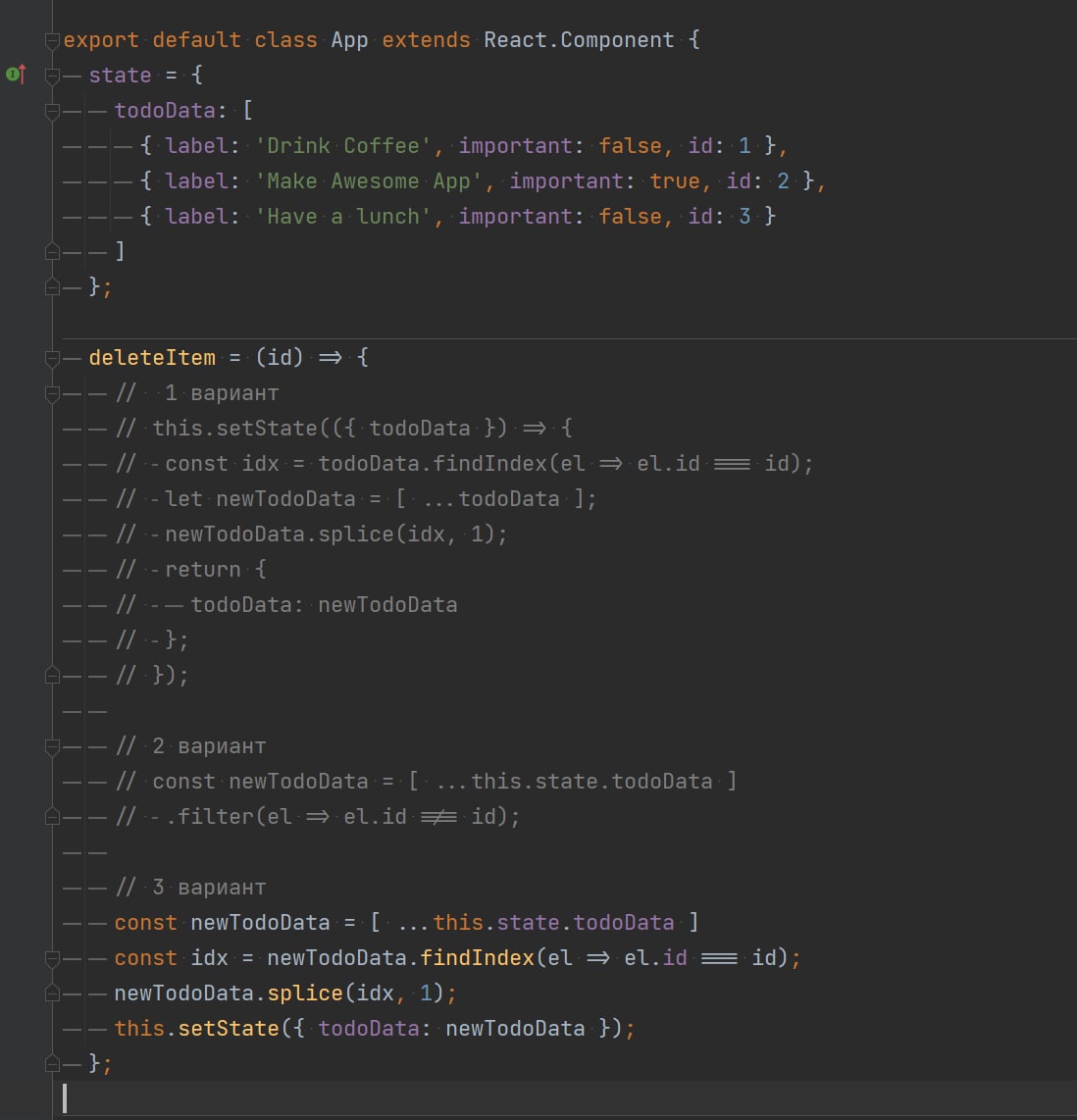Click 'React.Component' in class declaration
Viewport: 1077px width, 1120px height.
580,40
